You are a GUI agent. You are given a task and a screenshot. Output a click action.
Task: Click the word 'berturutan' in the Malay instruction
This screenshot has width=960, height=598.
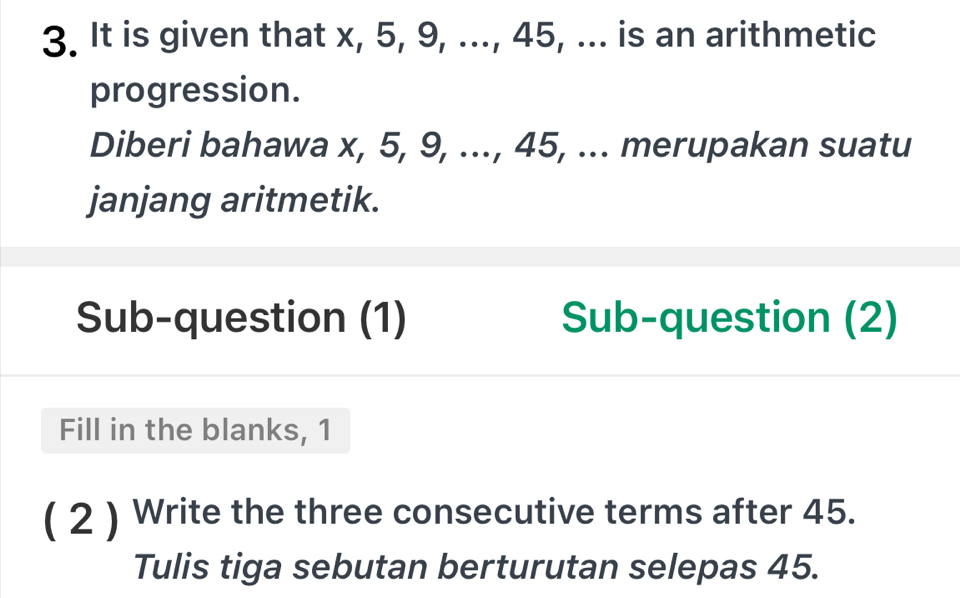[x=537, y=568]
